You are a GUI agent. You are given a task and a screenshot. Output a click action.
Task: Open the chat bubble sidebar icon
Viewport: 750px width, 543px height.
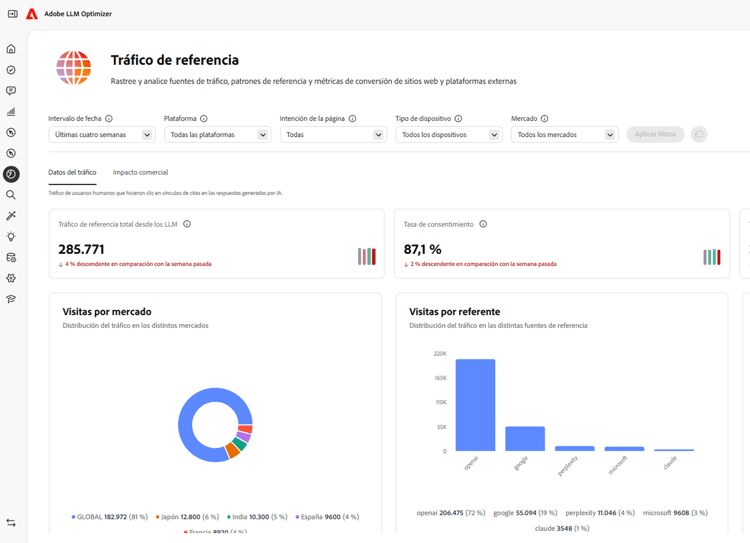(x=11, y=90)
